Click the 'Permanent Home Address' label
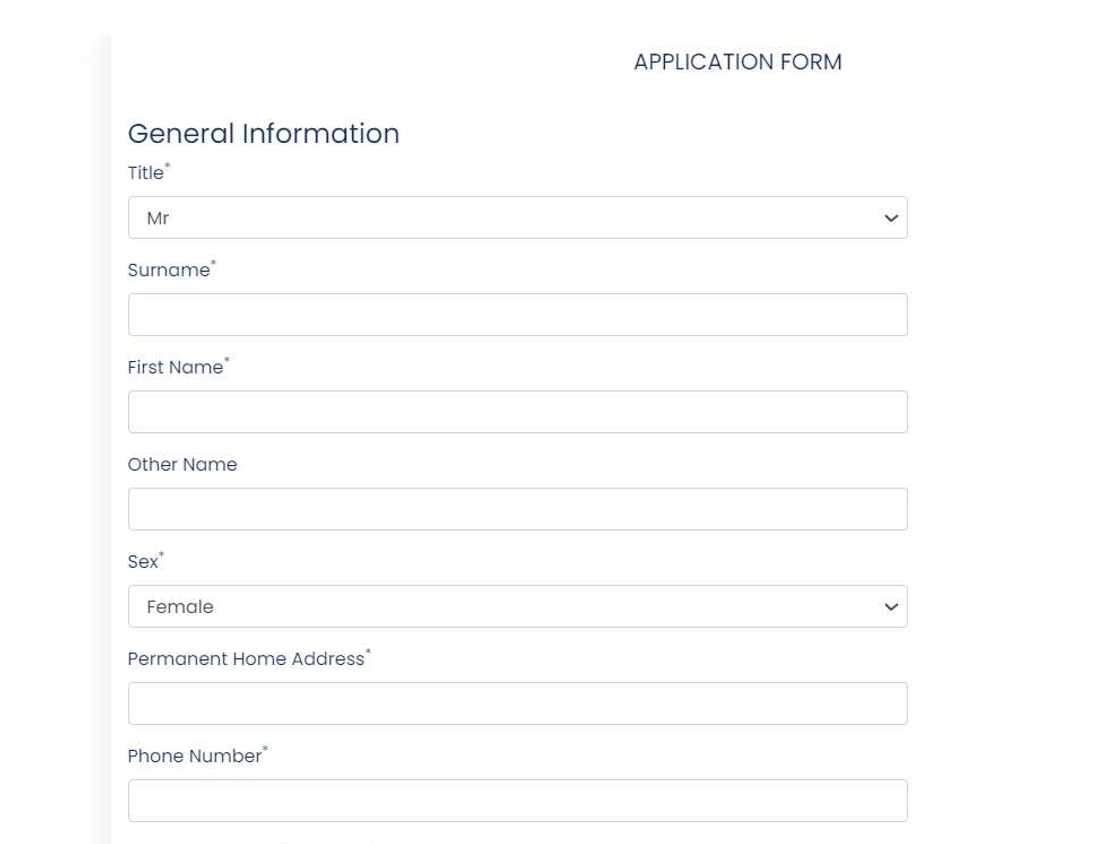The height and width of the screenshot is (844, 1120). [246, 659]
